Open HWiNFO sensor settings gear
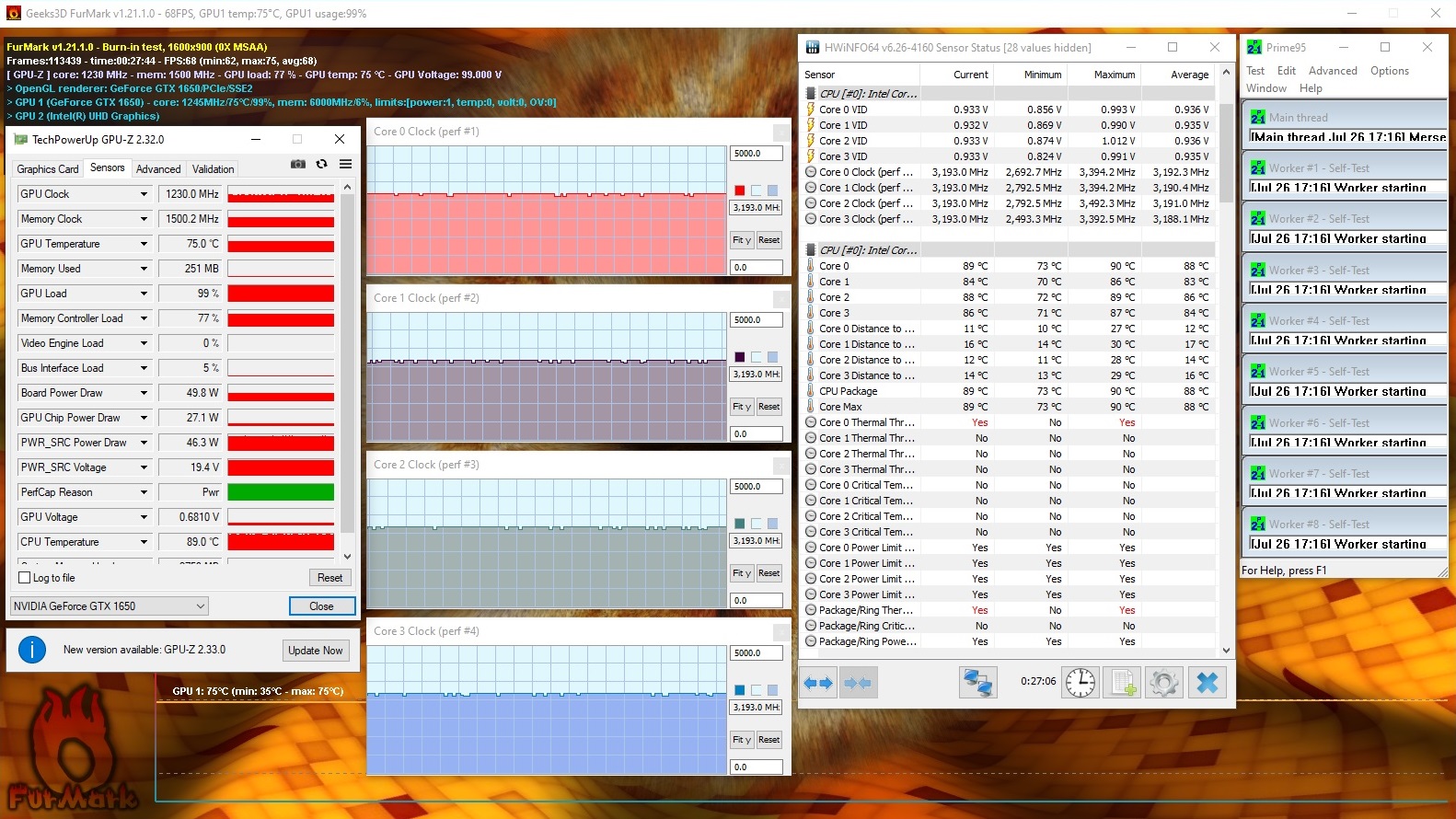 click(1164, 683)
